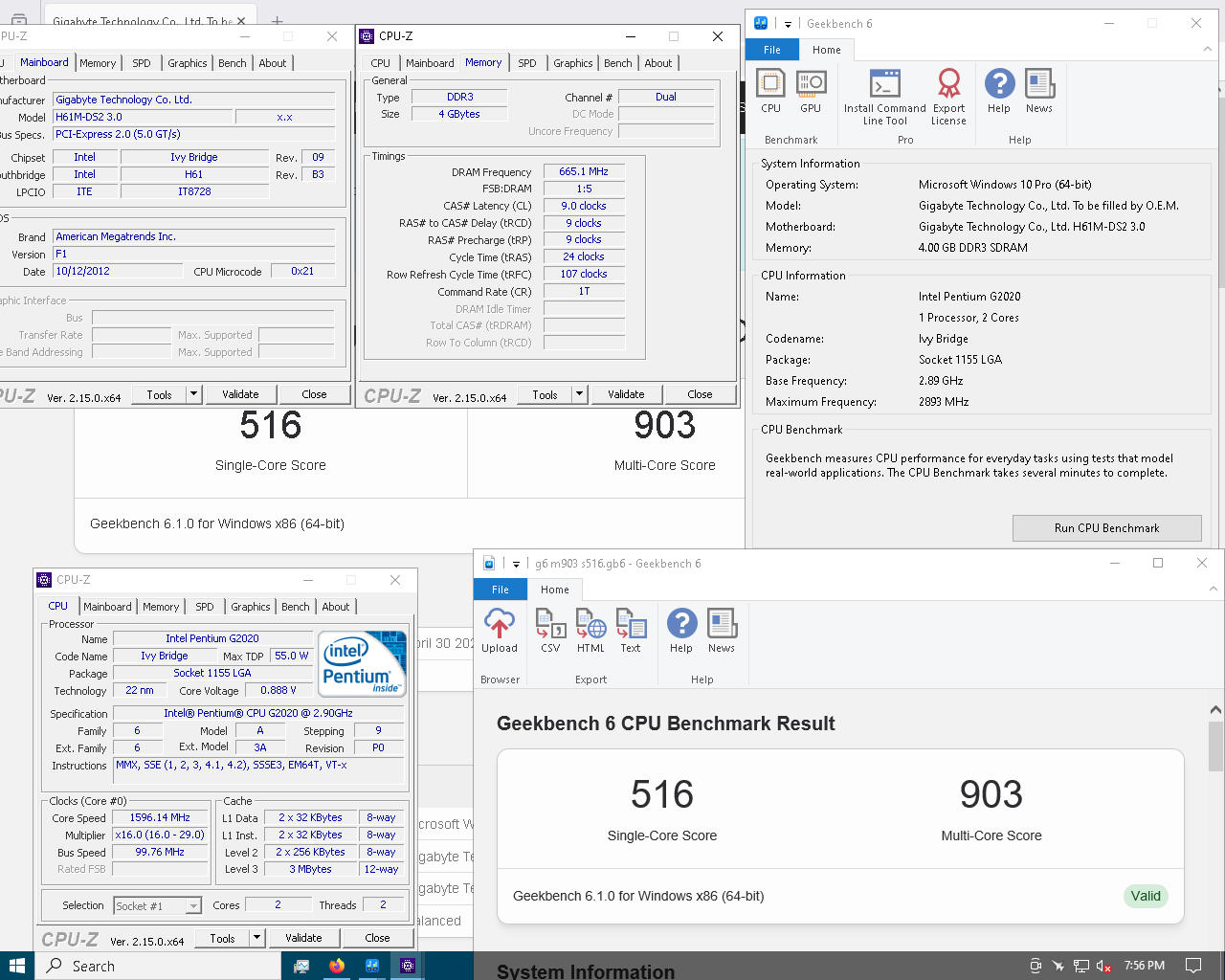This screenshot has height=980, width=1225.
Task: Click the DRAM Frequency value 665.1 MHz
Action: [584, 171]
